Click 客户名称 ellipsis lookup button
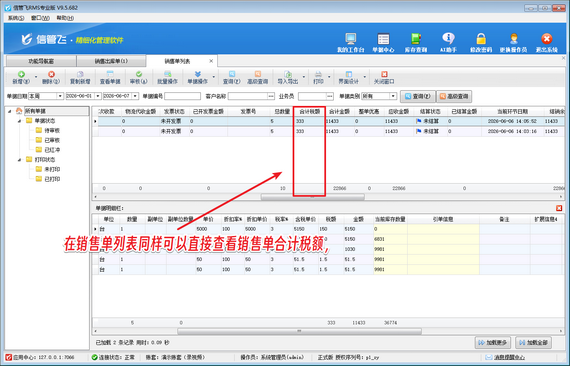570x366 pixels. coord(271,96)
